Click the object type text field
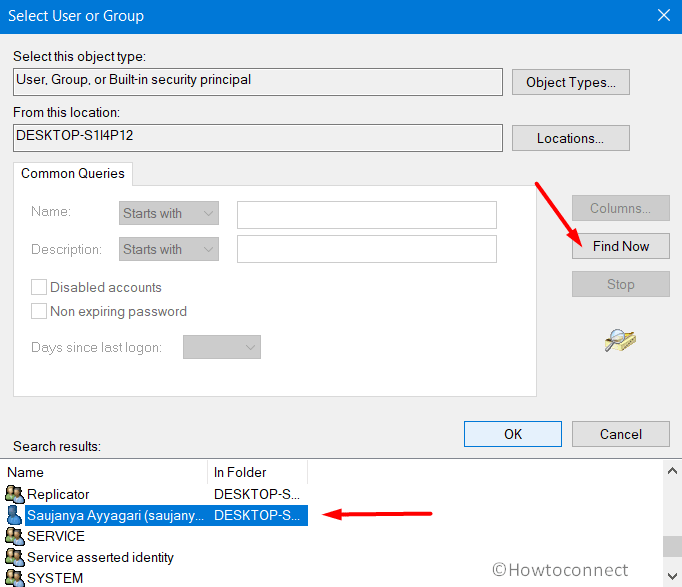This screenshot has width=682, height=587. [x=258, y=82]
